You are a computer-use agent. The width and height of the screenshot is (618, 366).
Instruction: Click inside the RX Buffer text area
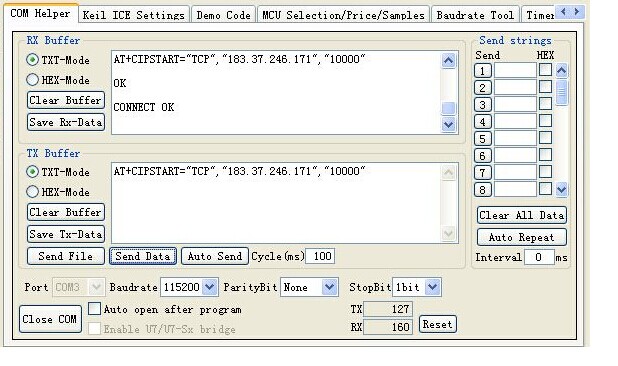pos(276,93)
